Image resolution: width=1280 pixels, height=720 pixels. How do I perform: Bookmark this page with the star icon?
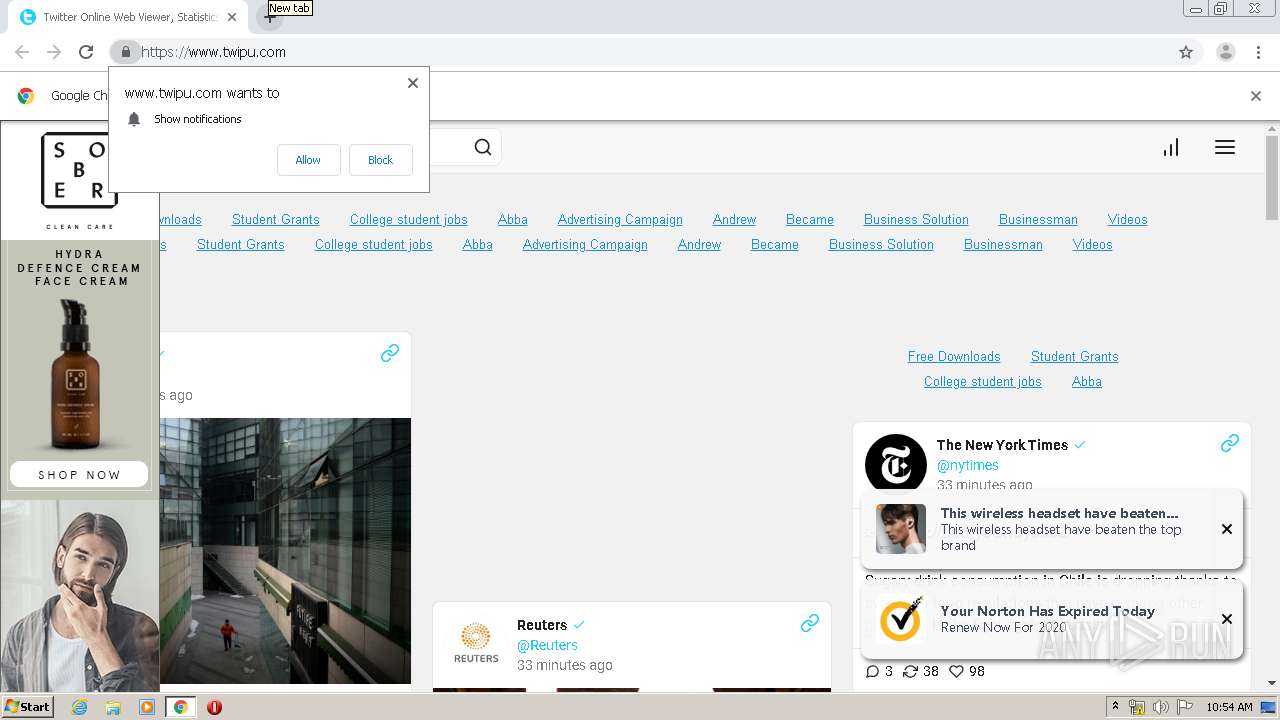pos(1186,52)
